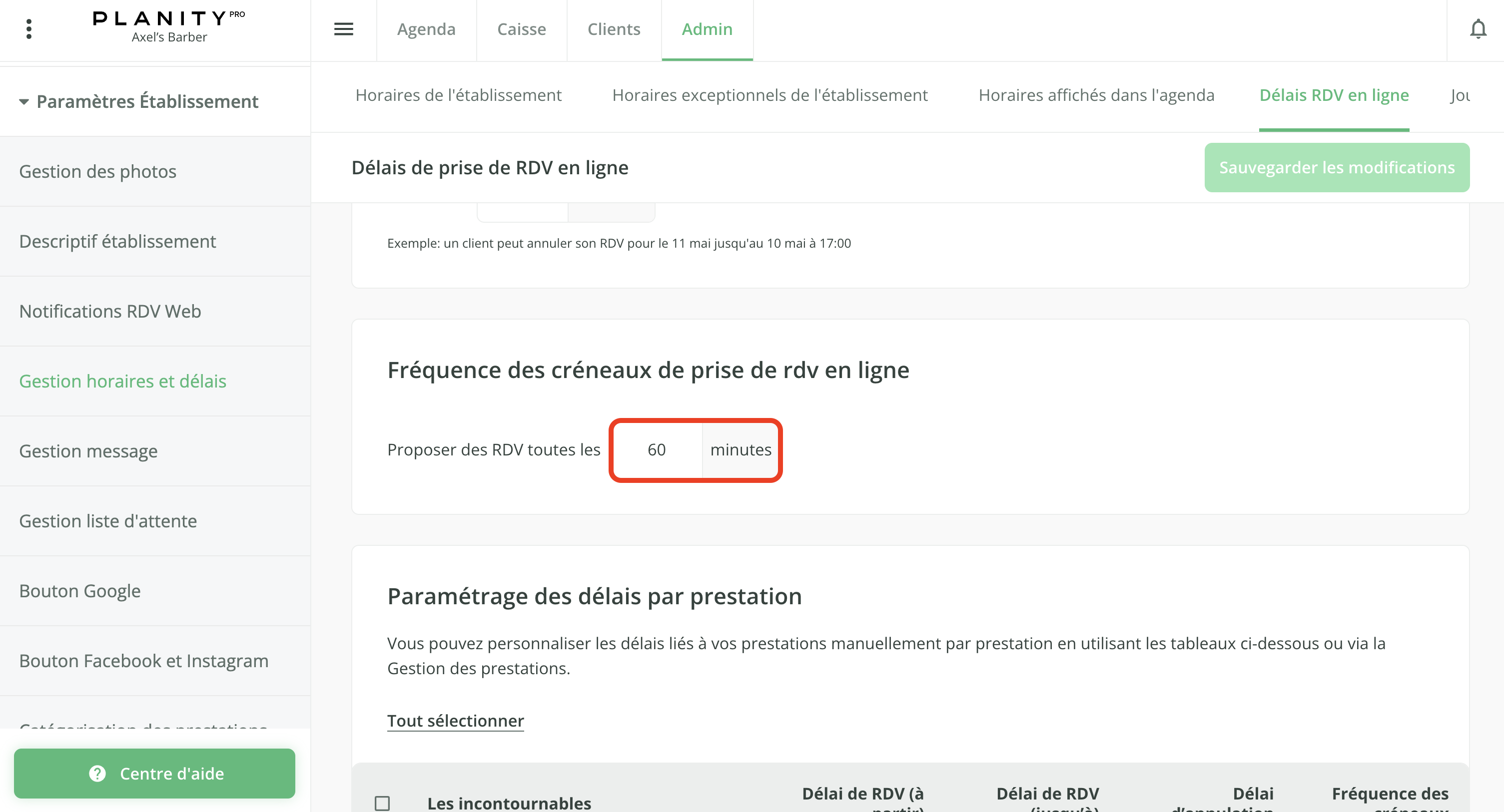Switch to the Agenda tab
This screenshot has width=1504, height=812.
(x=426, y=29)
